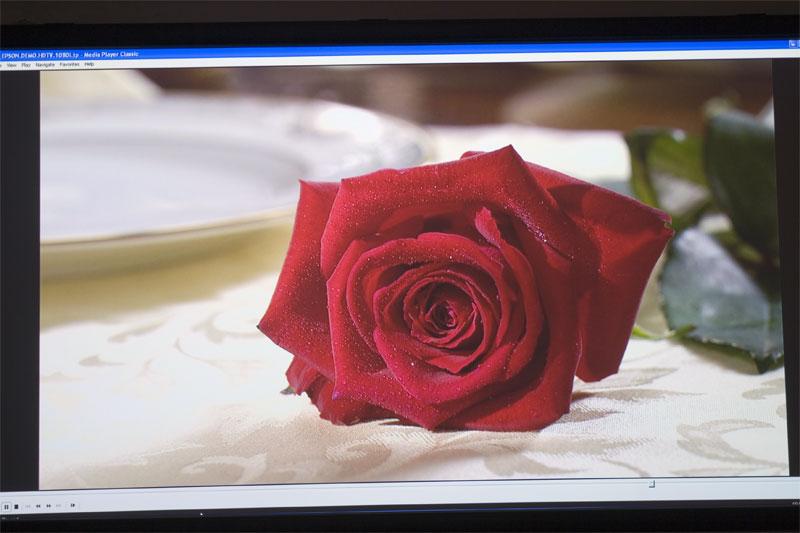Image resolution: width=800 pixels, height=533 pixels.
Task: Open the Help menu
Action: 89,64
